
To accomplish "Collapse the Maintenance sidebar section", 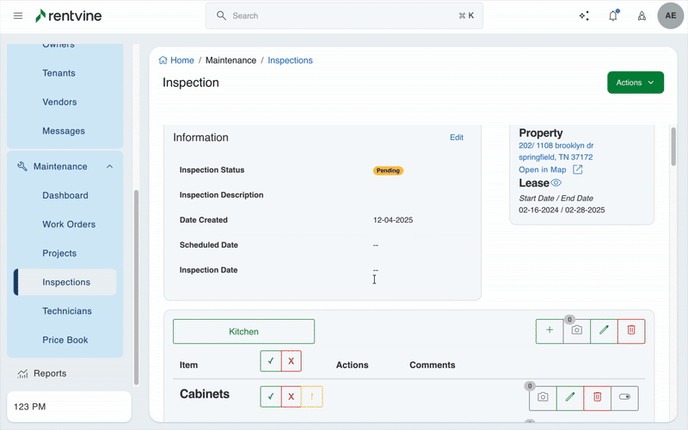I will pos(109,167).
